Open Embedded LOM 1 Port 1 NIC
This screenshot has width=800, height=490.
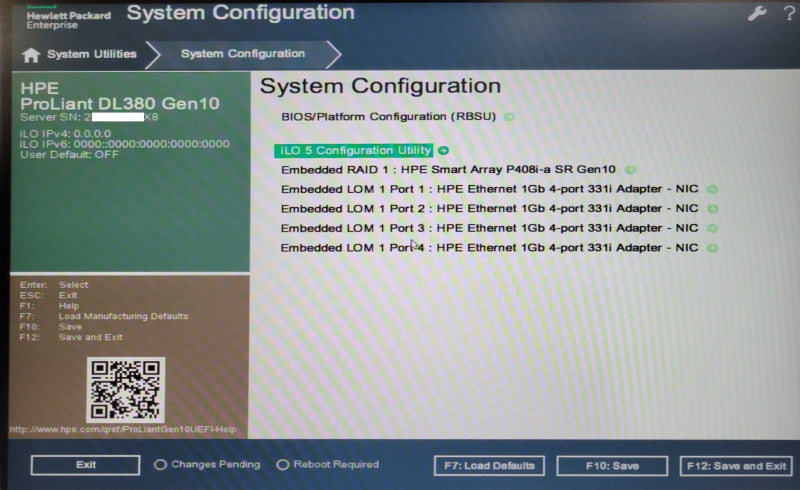click(489, 189)
